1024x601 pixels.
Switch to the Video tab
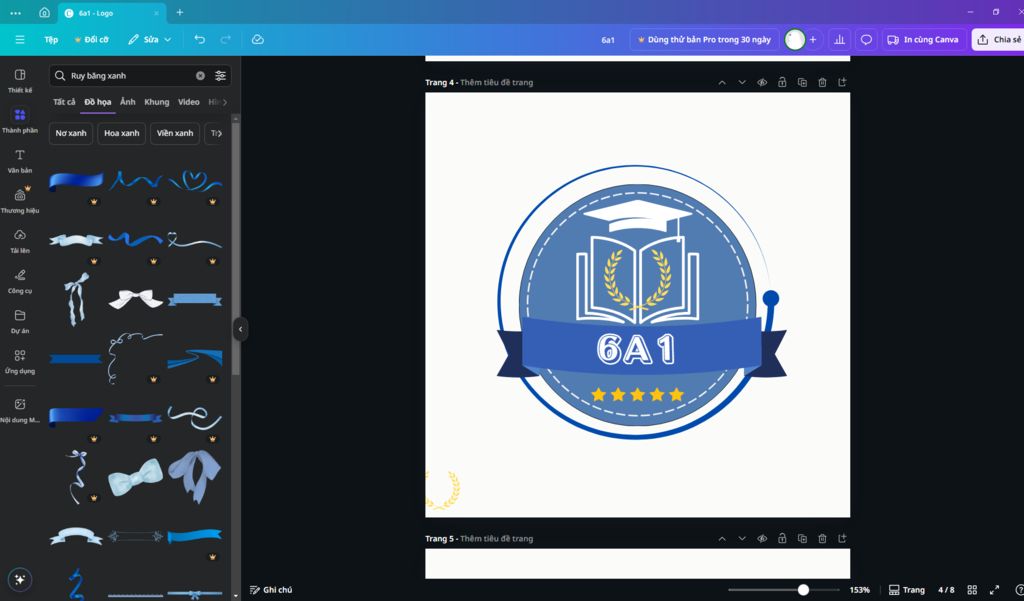click(x=189, y=102)
